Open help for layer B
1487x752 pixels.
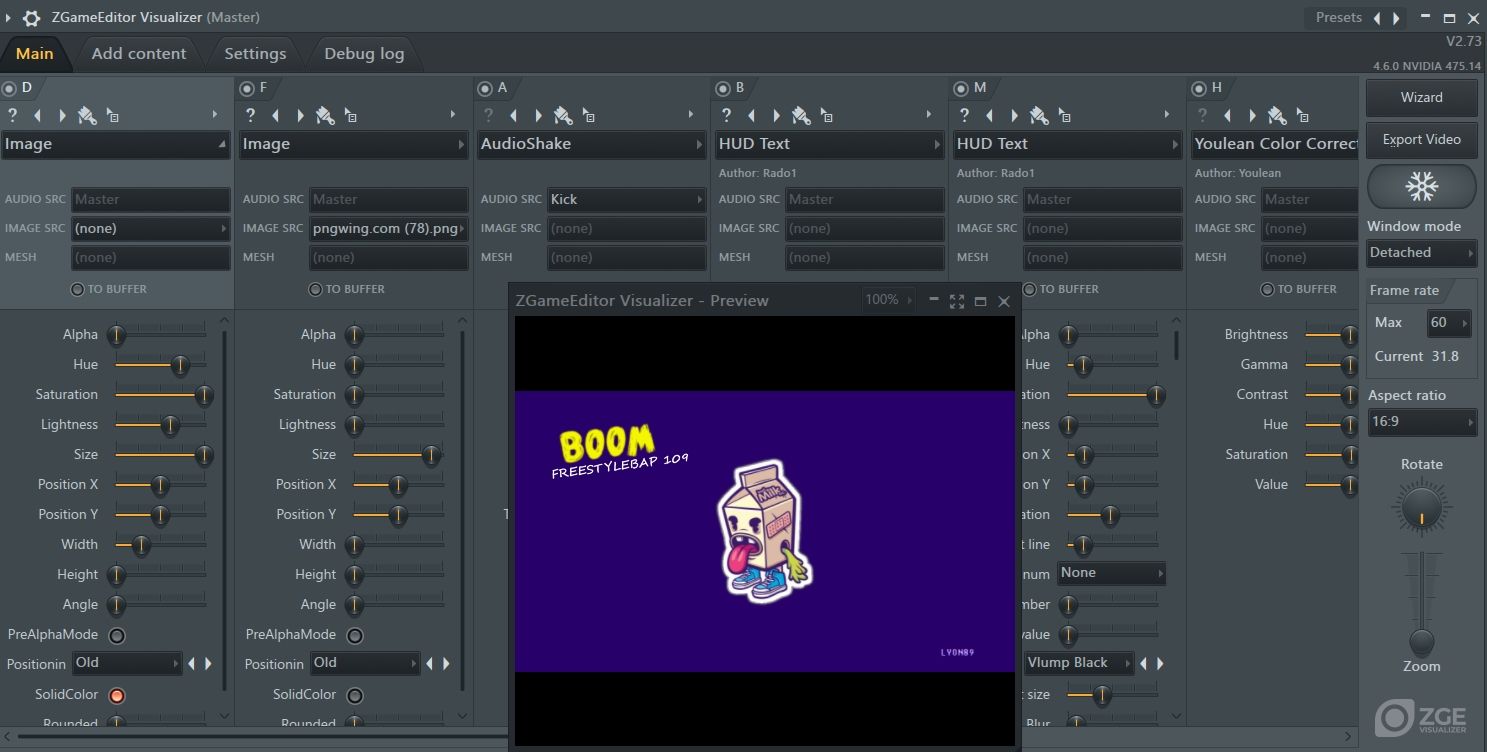click(727, 115)
